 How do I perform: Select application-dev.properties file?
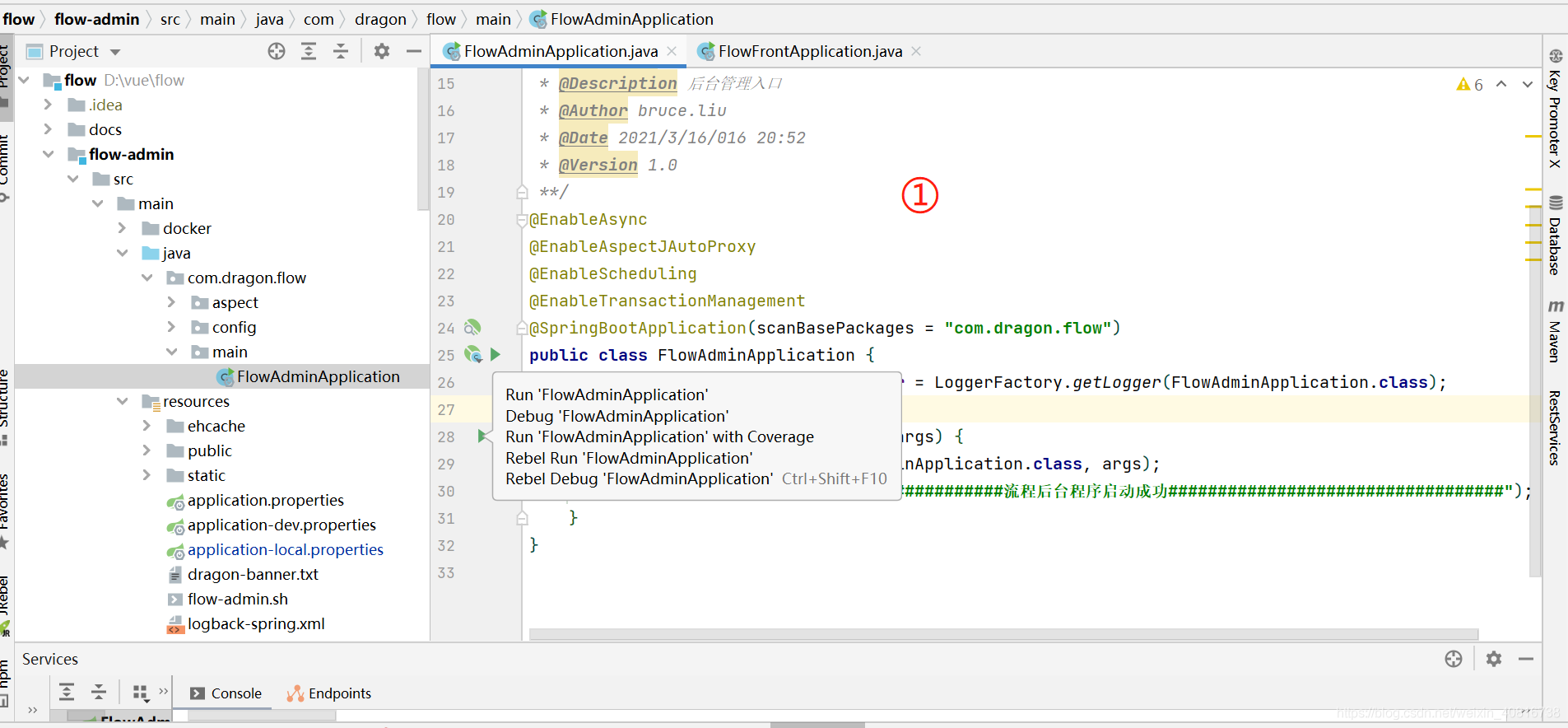click(x=281, y=525)
